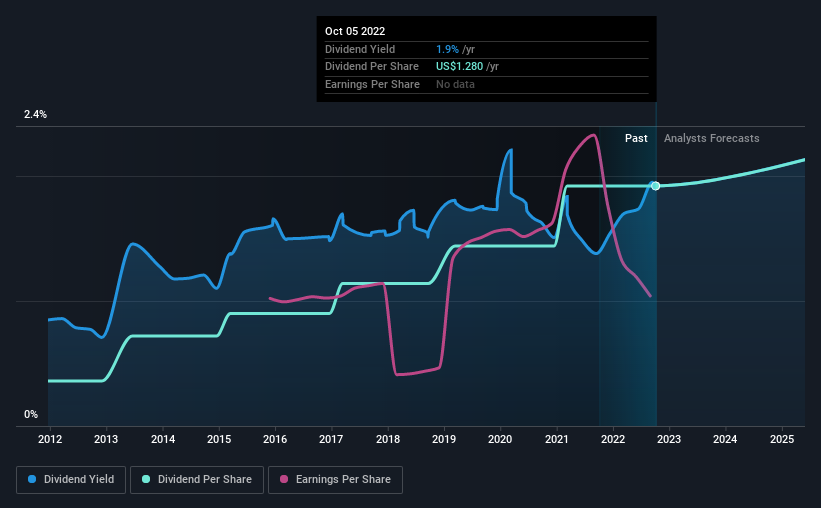Click the 2012 x-axis label
The width and height of the screenshot is (821, 508).
[x=50, y=439]
